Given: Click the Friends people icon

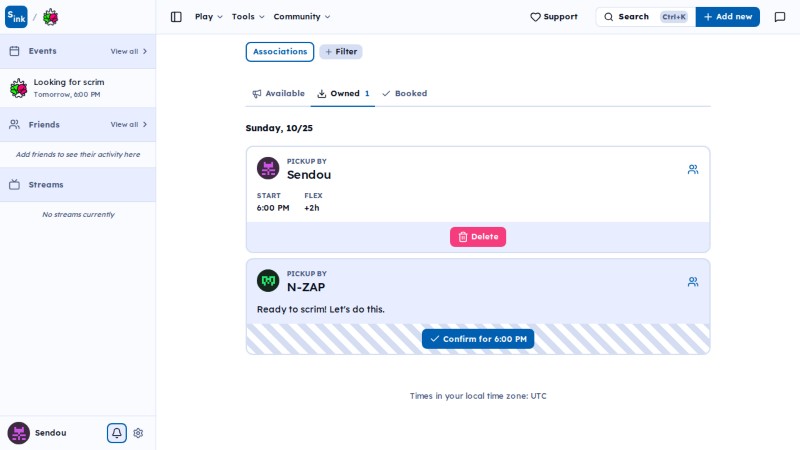Looking at the screenshot, I should point(14,124).
